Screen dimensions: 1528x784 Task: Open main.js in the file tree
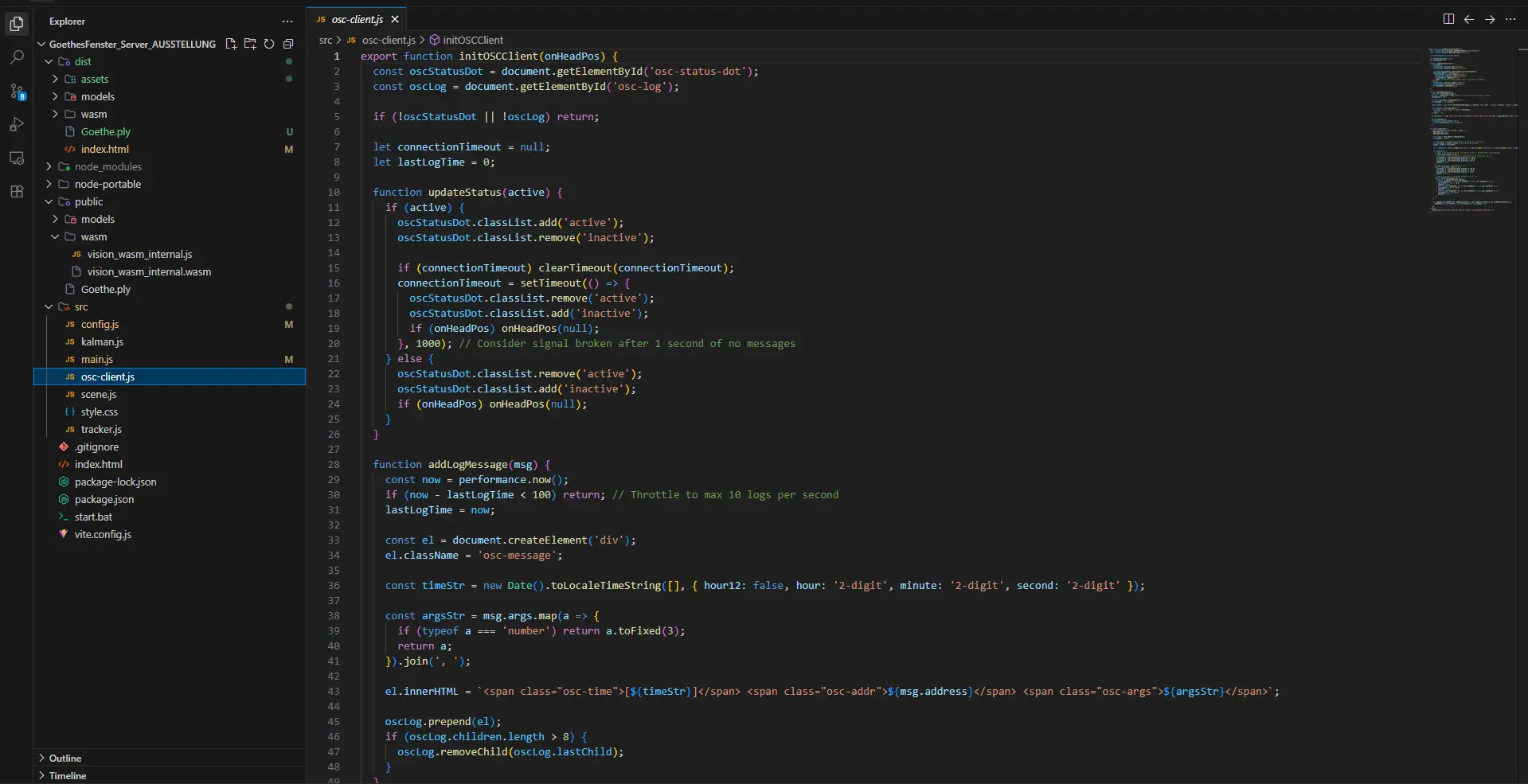[x=170, y=359]
